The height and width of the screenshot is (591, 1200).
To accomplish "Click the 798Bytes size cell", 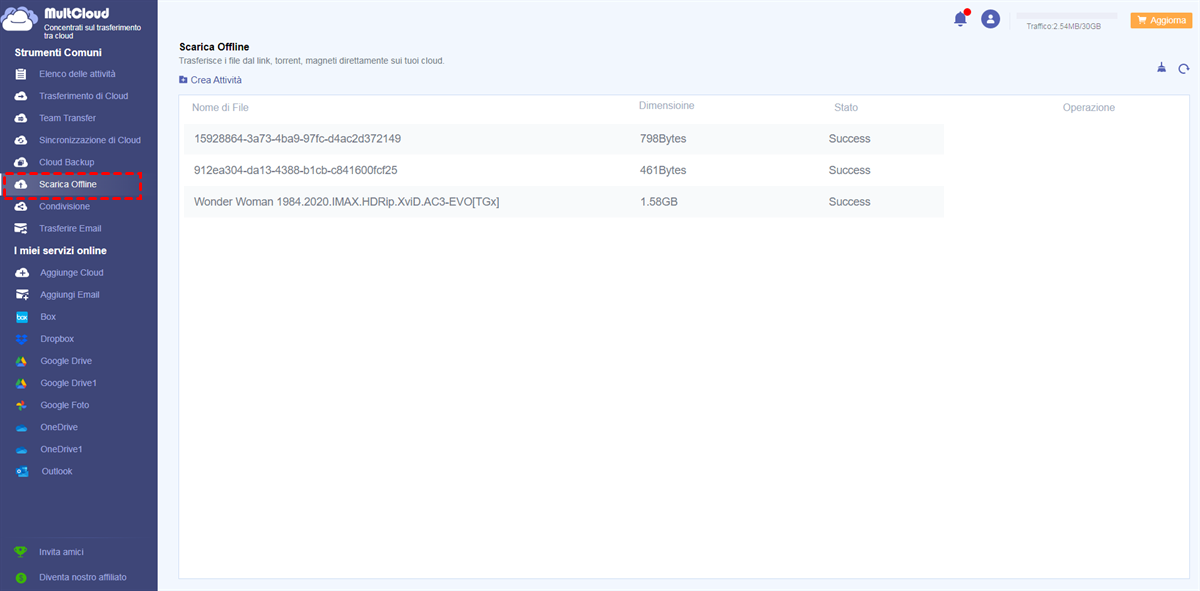I will (x=663, y=139).
